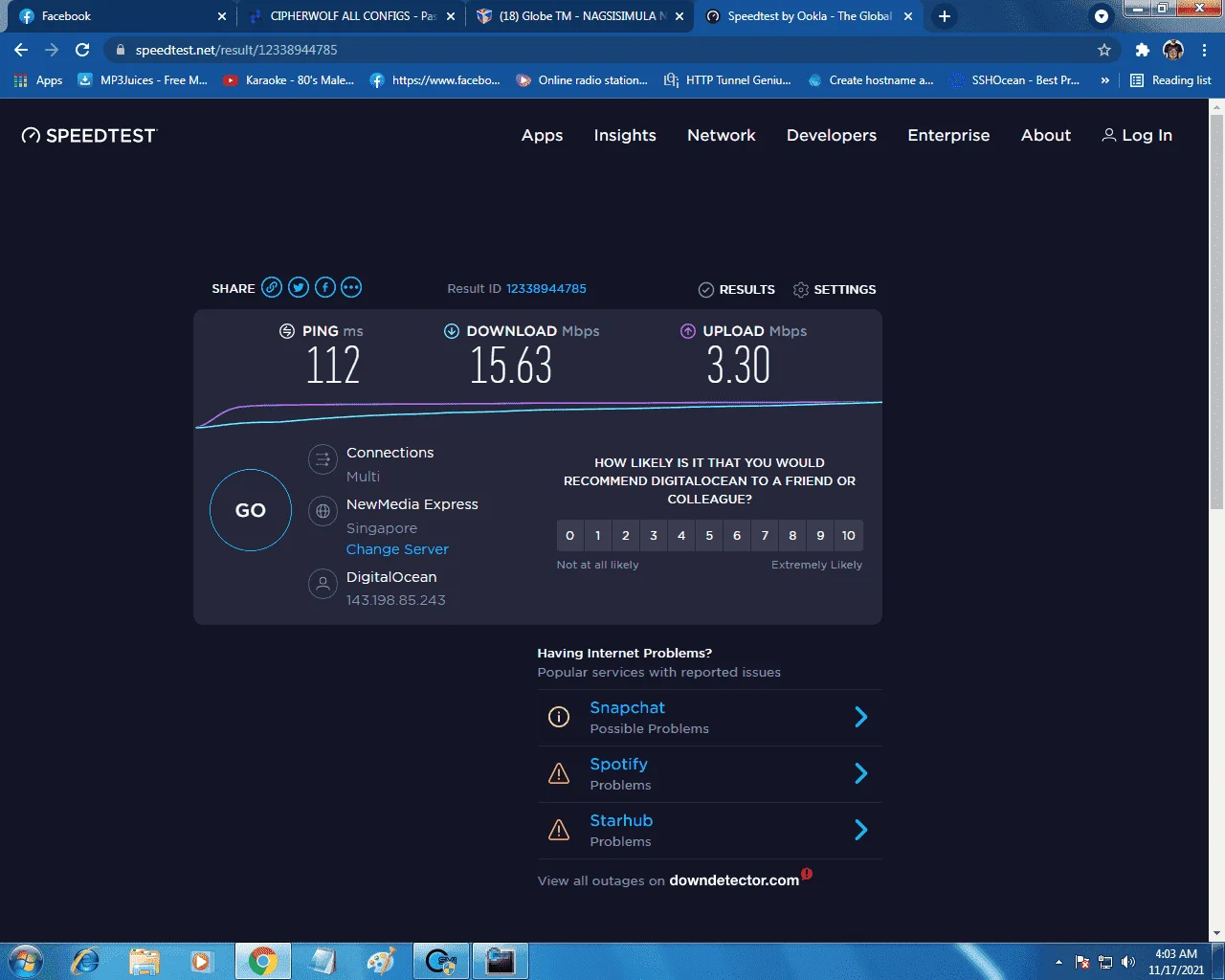Open the Result ID 12338944785 link
This screenshot has width=1225, height=980.
[546, 289]
